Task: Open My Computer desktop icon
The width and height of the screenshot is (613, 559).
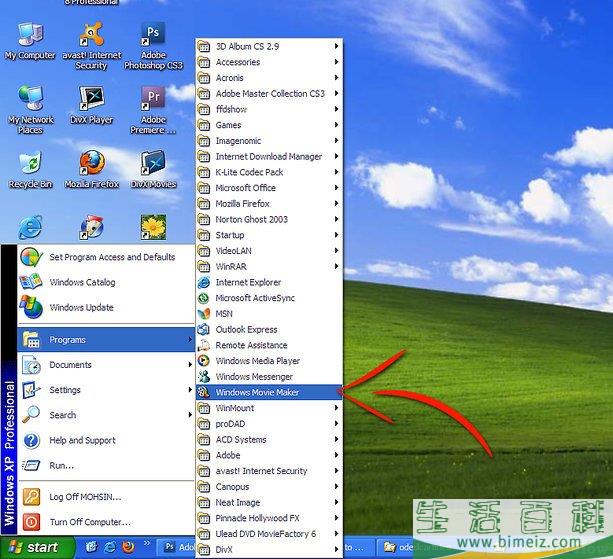Action: [x=30, y=41]
